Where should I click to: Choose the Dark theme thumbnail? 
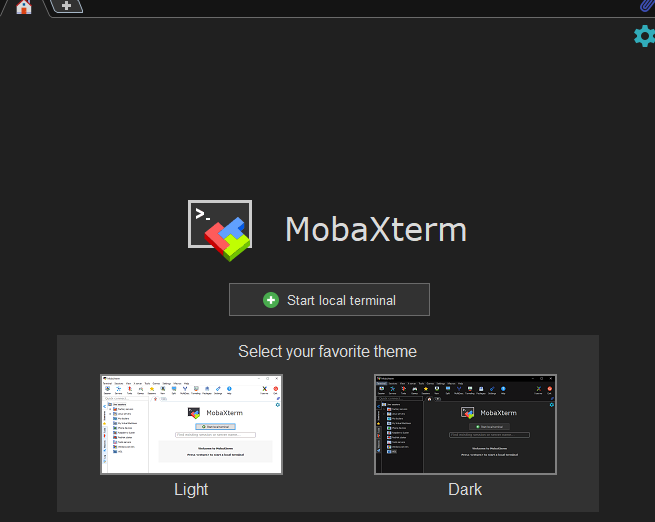click(465, 424)
